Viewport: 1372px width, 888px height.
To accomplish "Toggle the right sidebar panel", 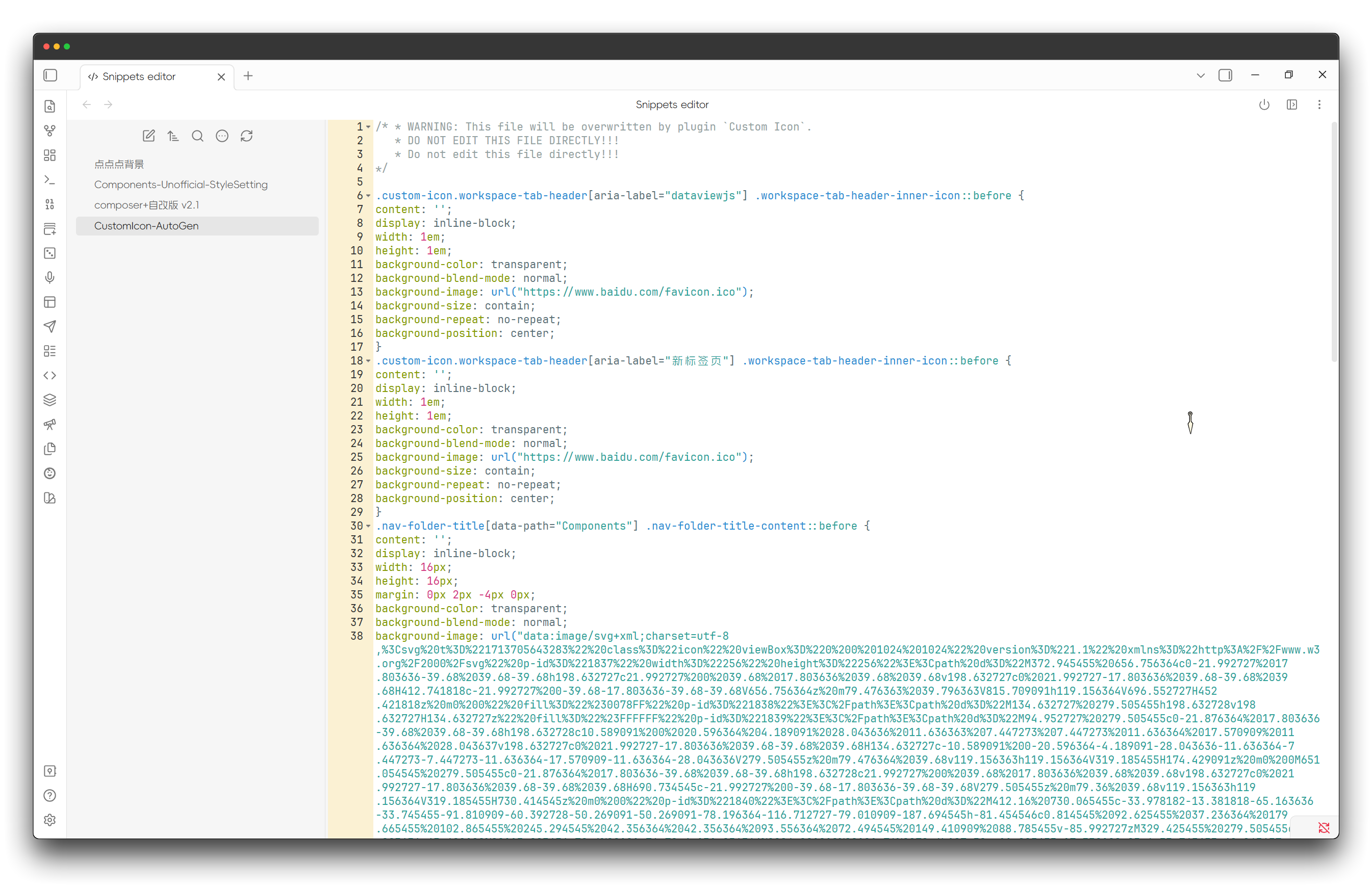I will point(1225,75).
